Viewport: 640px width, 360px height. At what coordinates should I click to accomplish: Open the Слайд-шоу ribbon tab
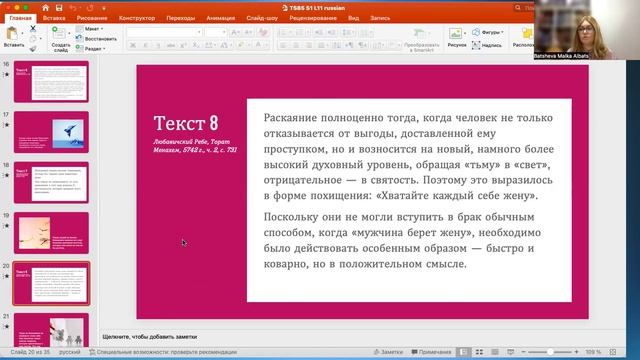click(262, 18)
